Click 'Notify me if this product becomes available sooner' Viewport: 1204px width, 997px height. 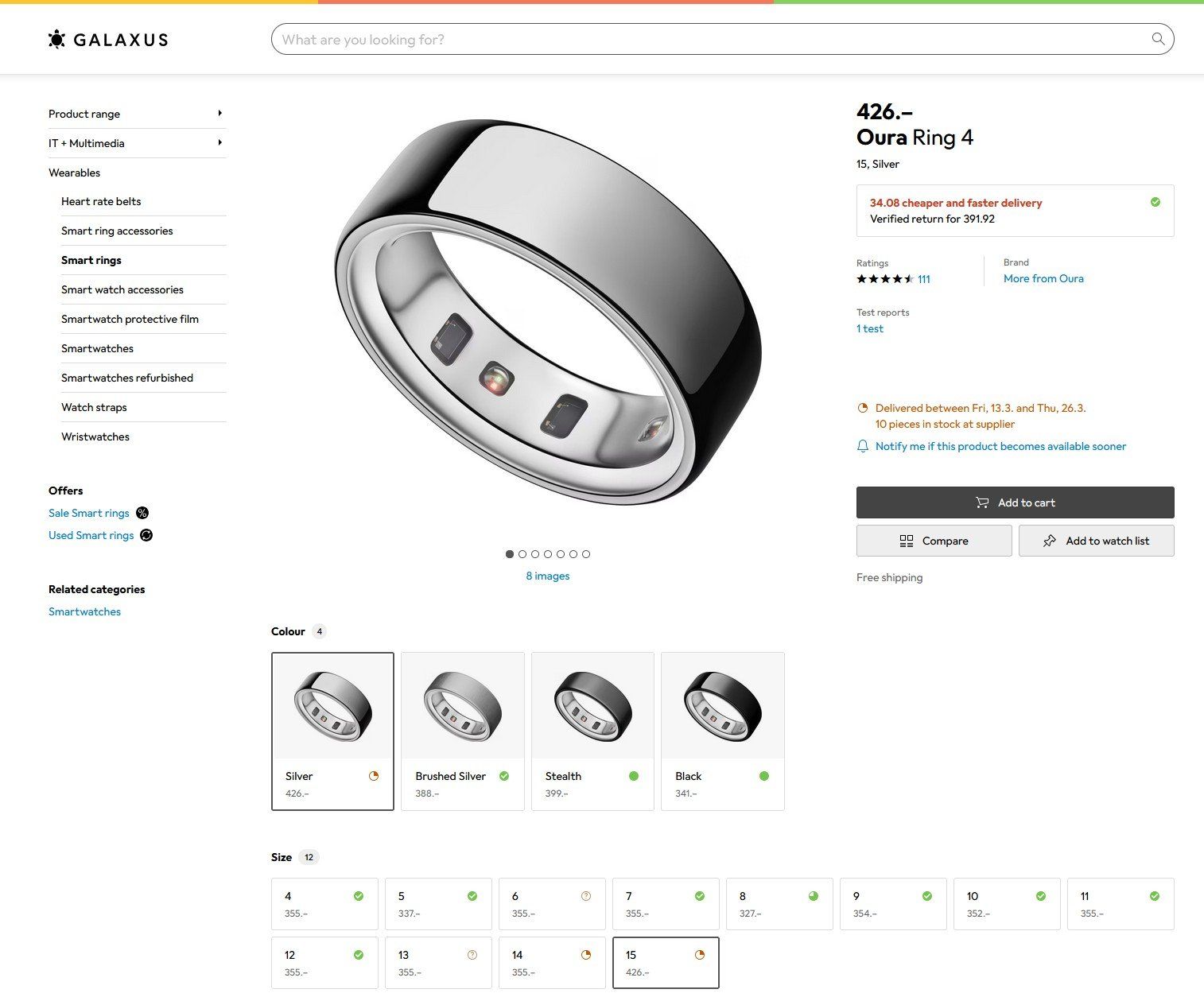tap(1000, 446)
